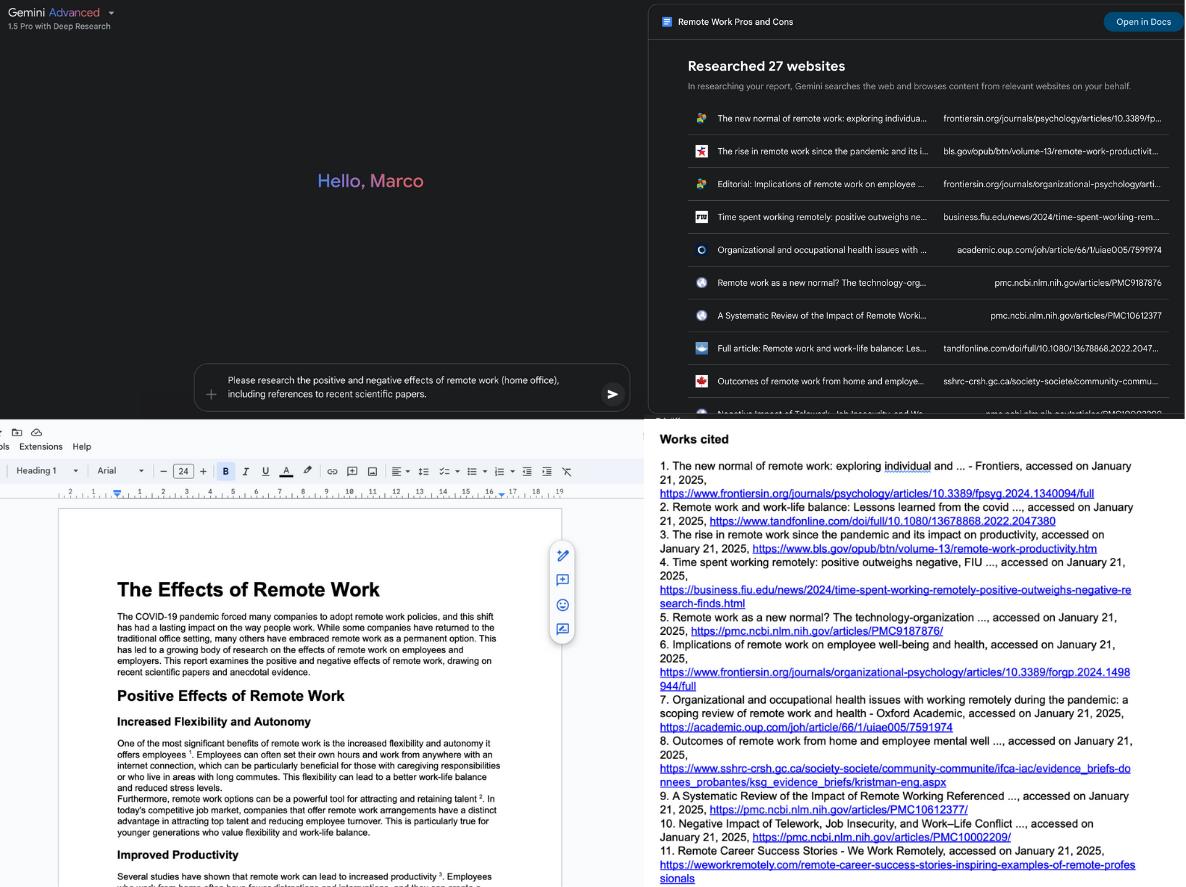Viewport: 1186px width, 887px height.
Task: Click the Open in Docs button
Action: coord(1143,22)
